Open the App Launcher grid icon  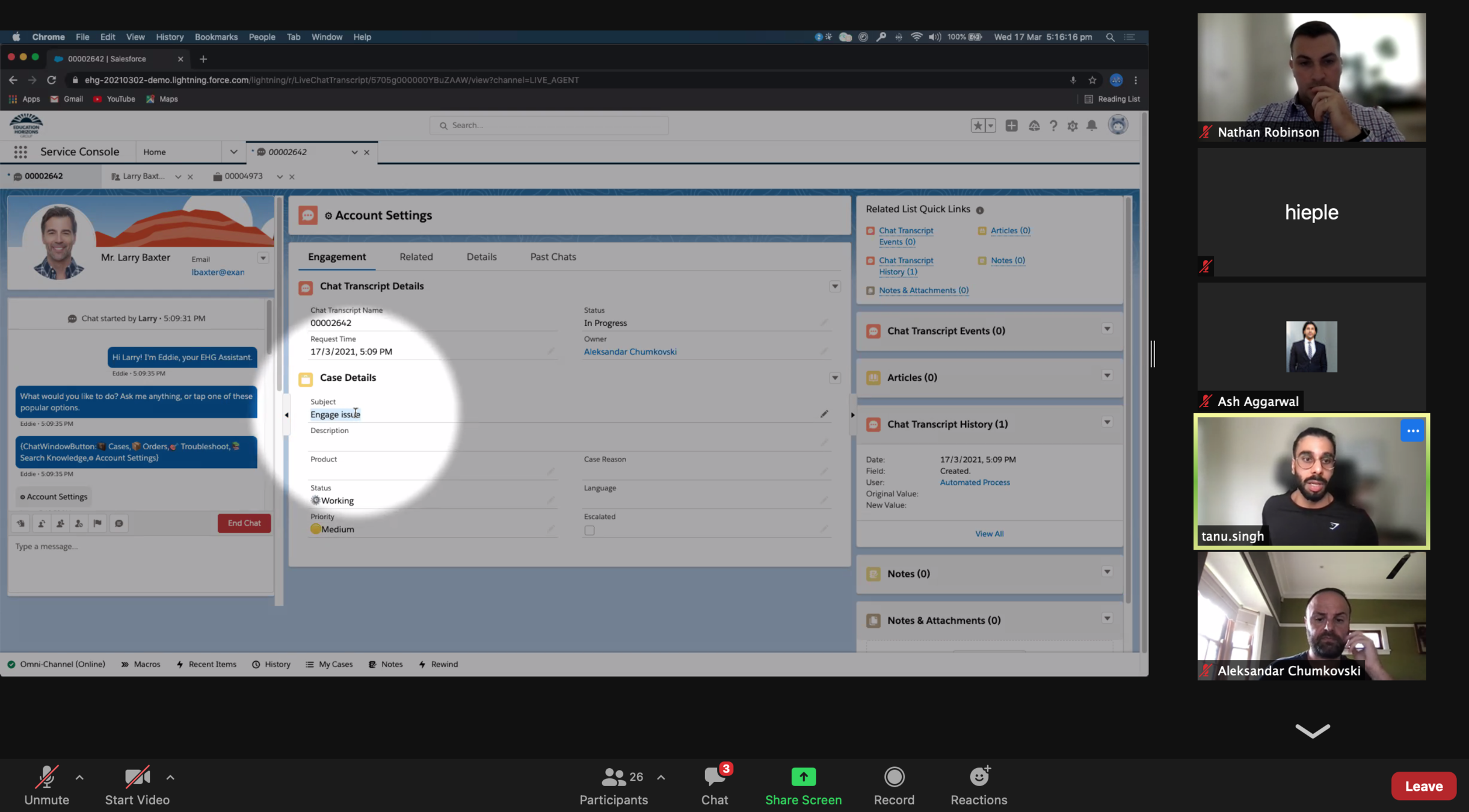click(20, 152)
